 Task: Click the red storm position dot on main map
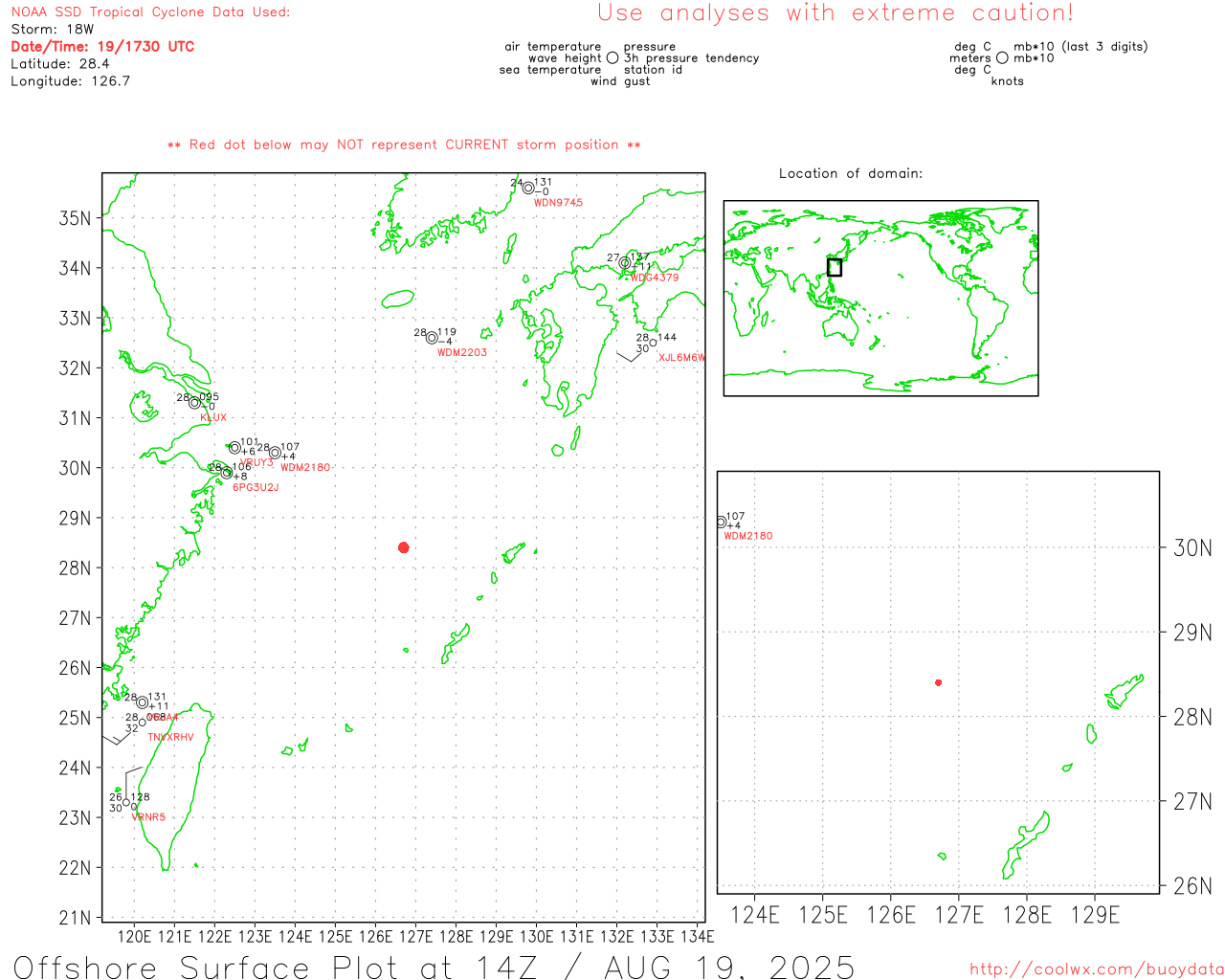tap(404, 547)
